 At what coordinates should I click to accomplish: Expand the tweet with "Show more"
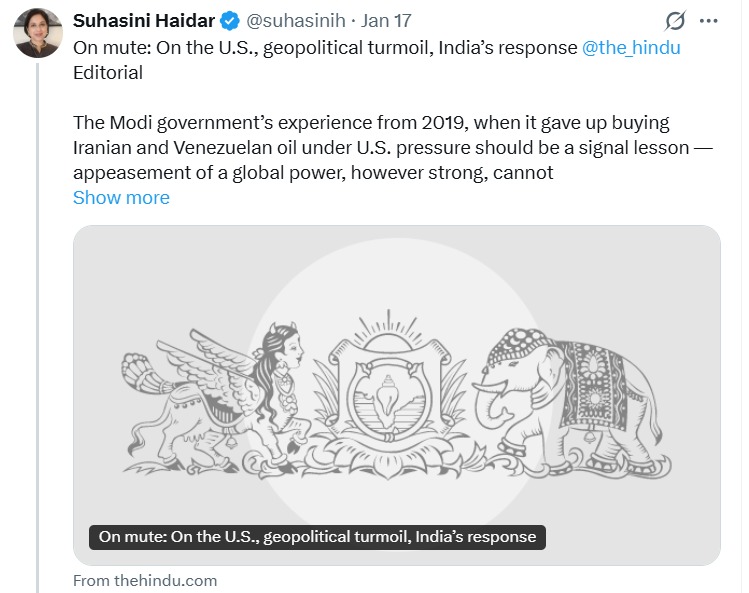pos(121,197)
